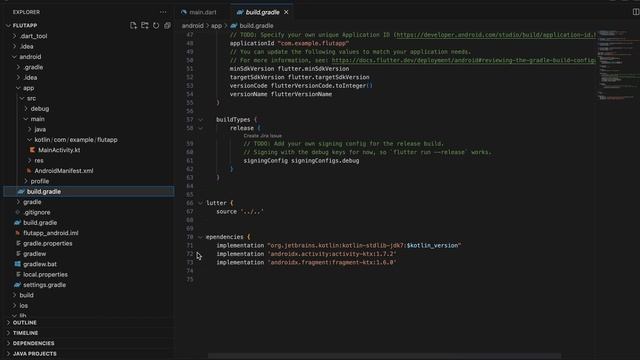Click the New File icon in Explorer
The width and height of the screenshot is (640, 360).
(x=133, y=25)
